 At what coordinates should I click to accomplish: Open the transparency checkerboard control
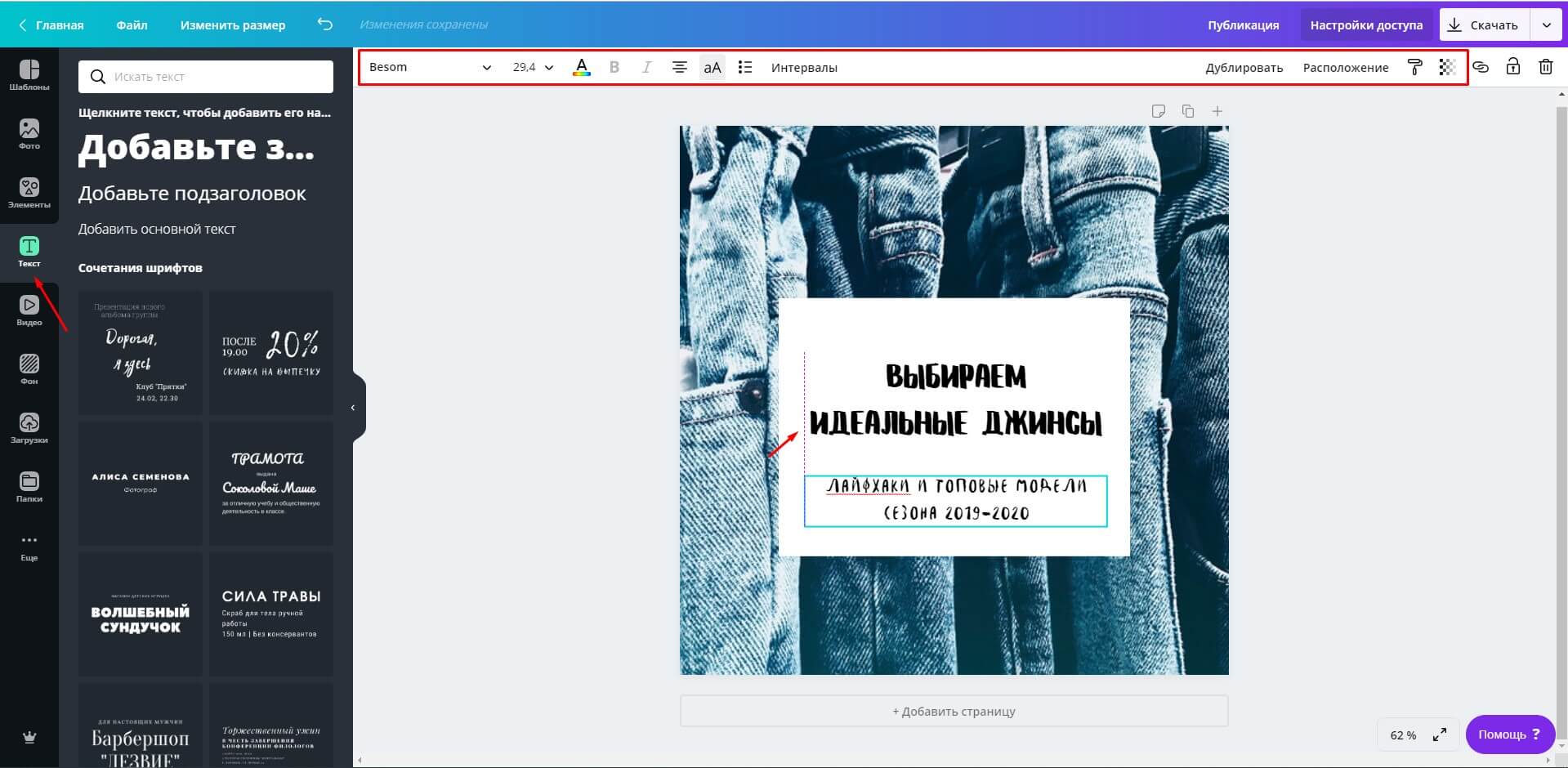tap(1447, 67)
